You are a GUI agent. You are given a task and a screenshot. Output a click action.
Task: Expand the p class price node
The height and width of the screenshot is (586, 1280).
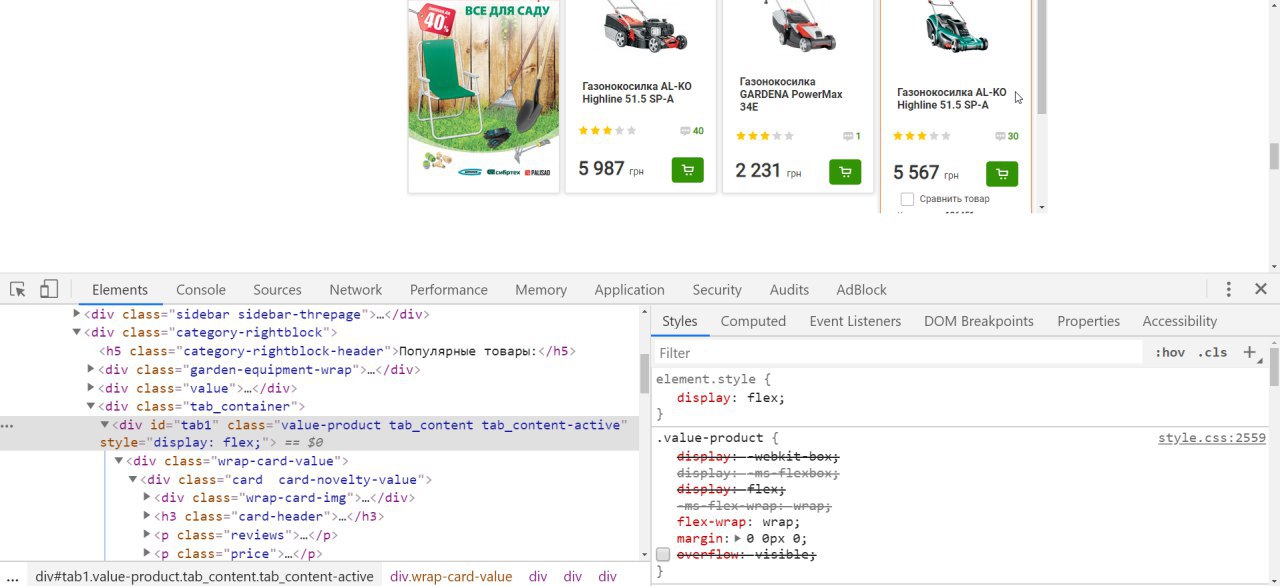tap(149, 554)
